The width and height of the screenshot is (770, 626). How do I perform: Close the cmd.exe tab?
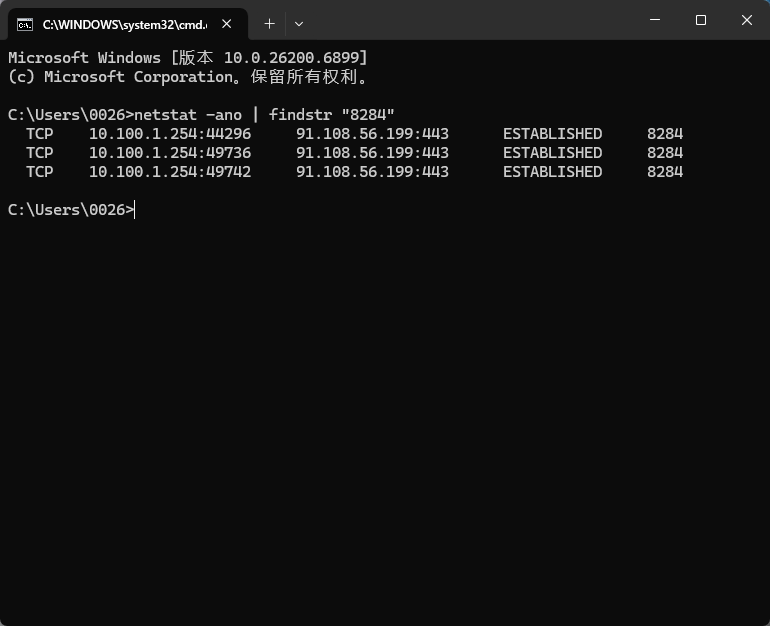click(x=227, y=23)
